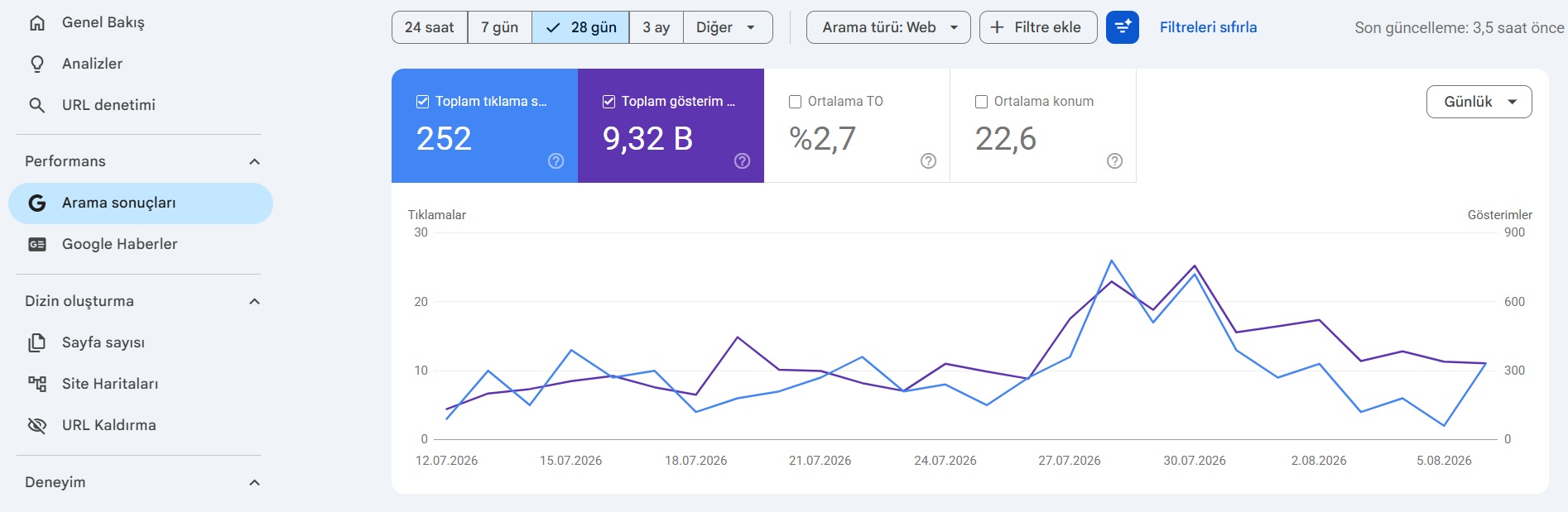Enable the Ortalama konum checkbox

click(x=981, y=102)
